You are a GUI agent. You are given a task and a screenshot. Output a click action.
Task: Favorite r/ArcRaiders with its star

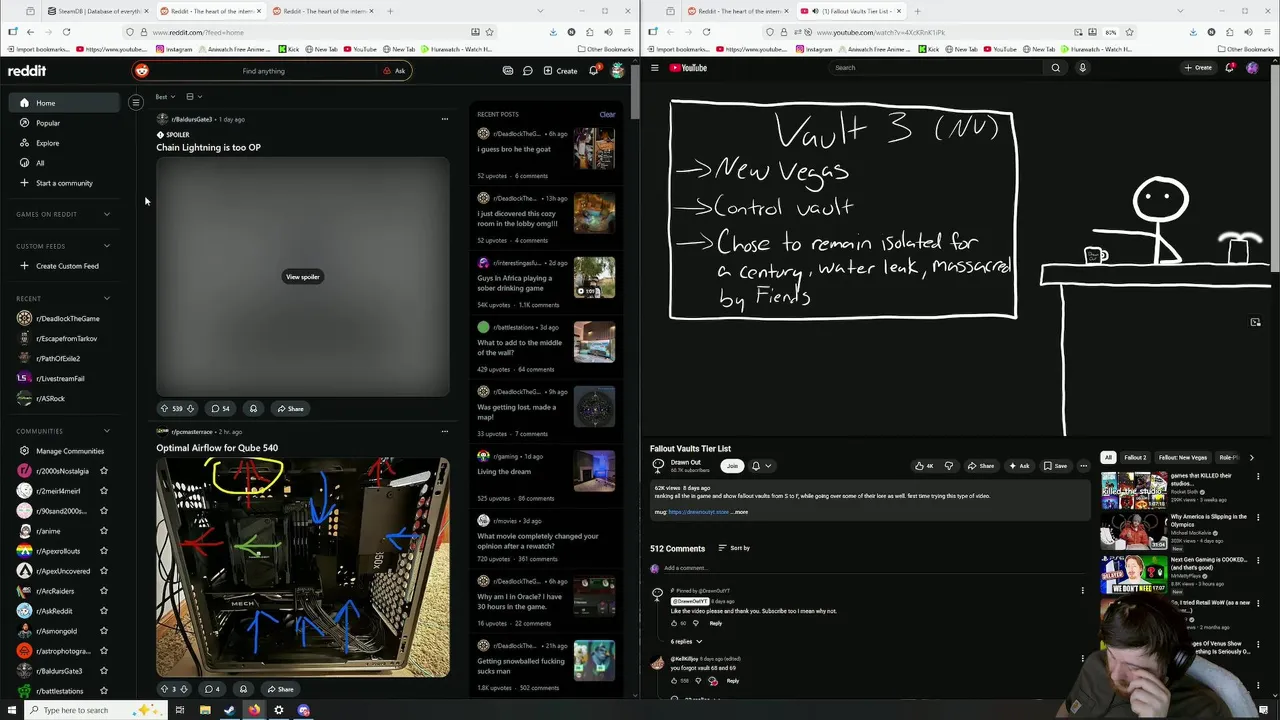(103, 591)
